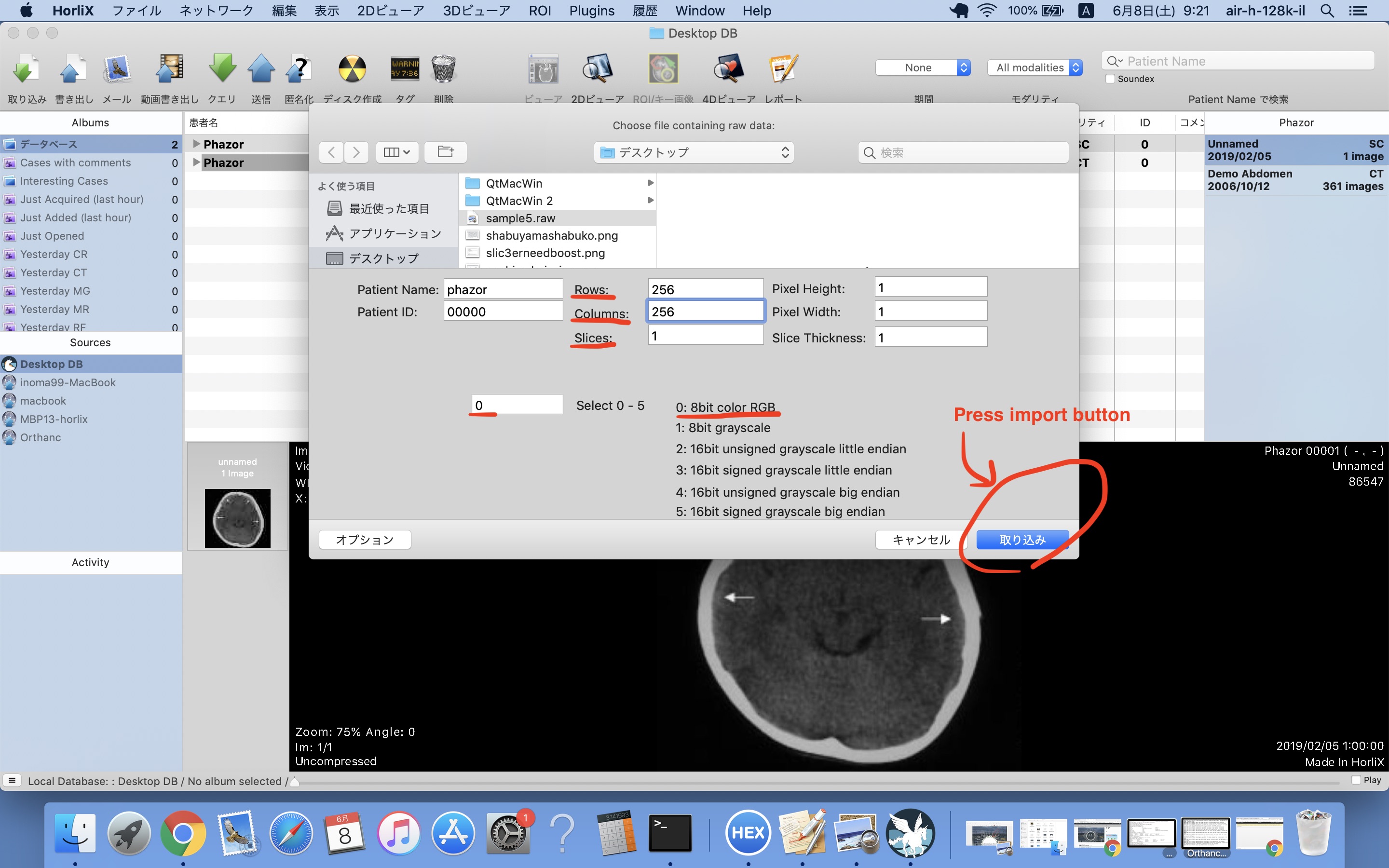This screenshot has width=1389, height=868.
Task: Open Spotlight search in the menu bar
Action: 1327,10
